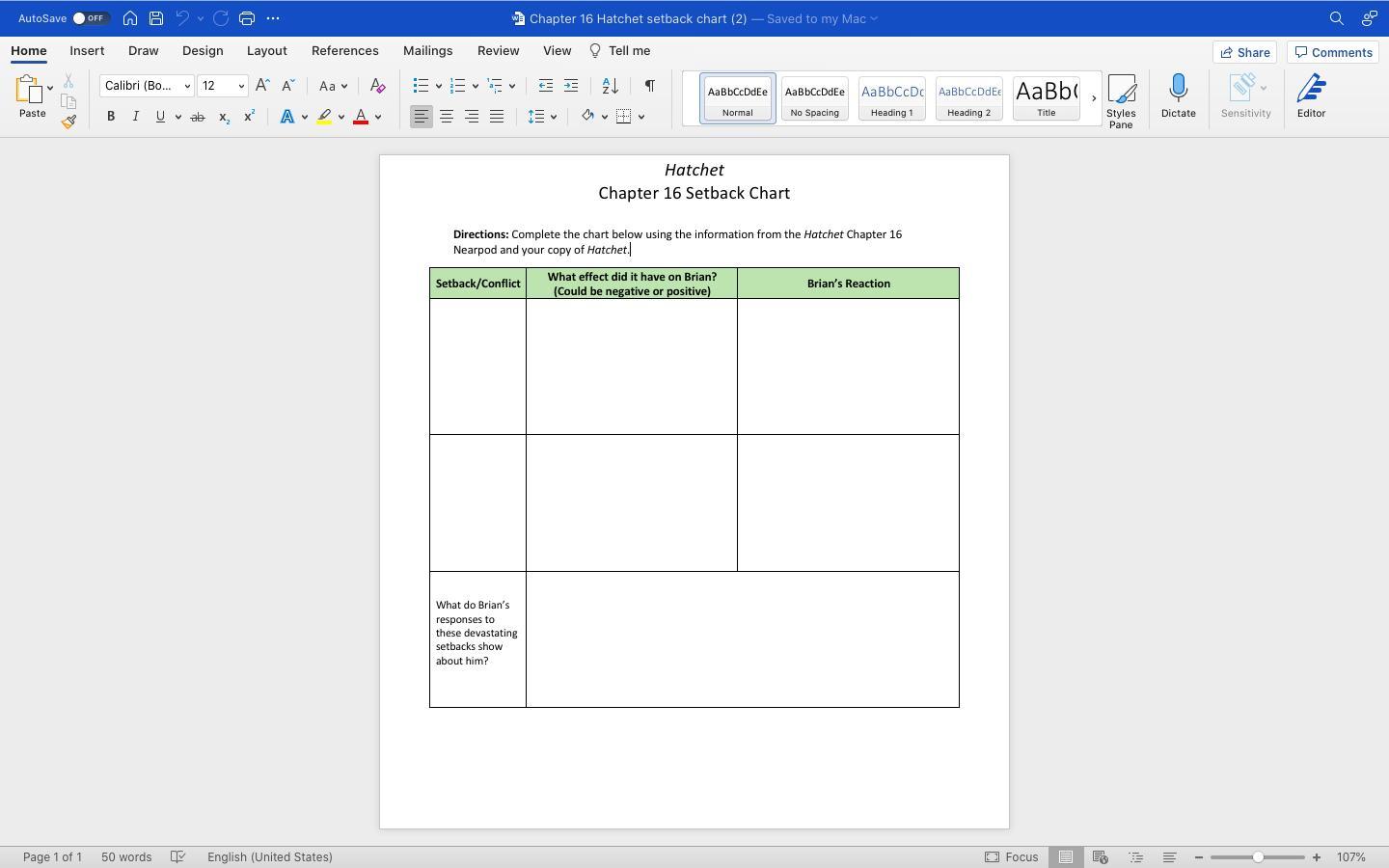Click the Paste clipboard icon

29,90
